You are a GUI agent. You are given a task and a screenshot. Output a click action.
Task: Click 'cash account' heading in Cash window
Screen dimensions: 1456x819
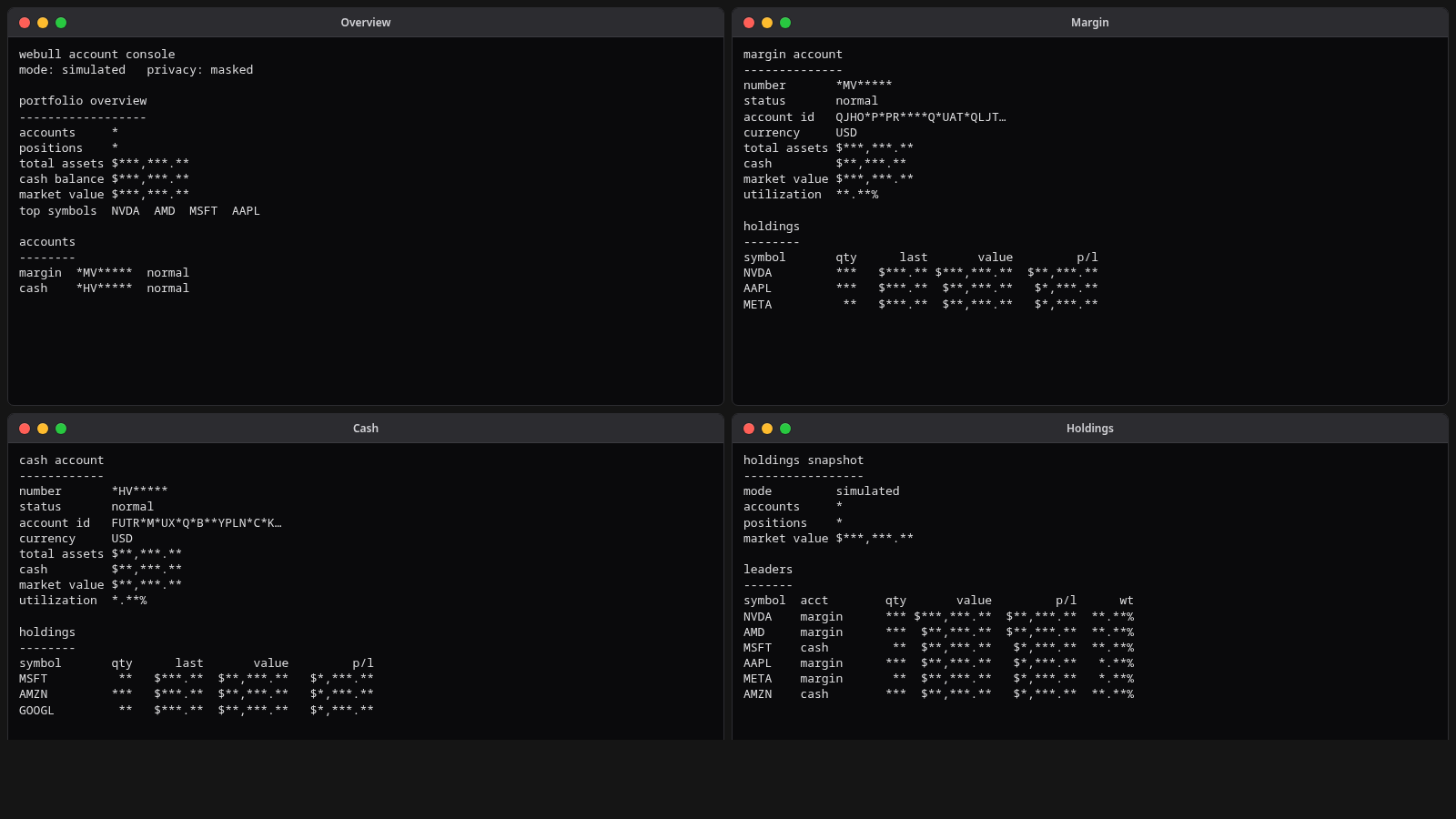point(62,460)
